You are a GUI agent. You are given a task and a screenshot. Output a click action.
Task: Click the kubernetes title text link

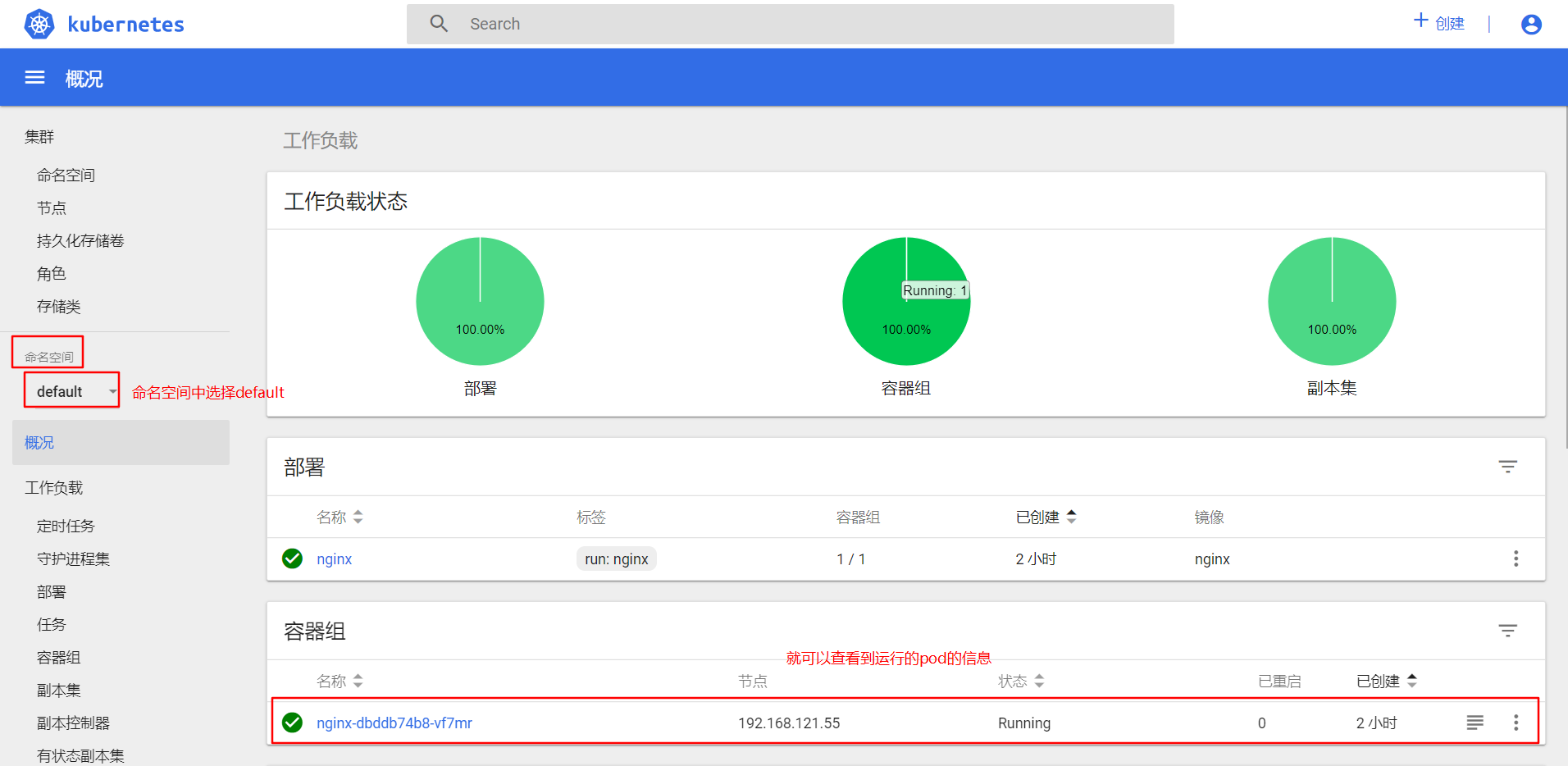[x=126, y=25]
